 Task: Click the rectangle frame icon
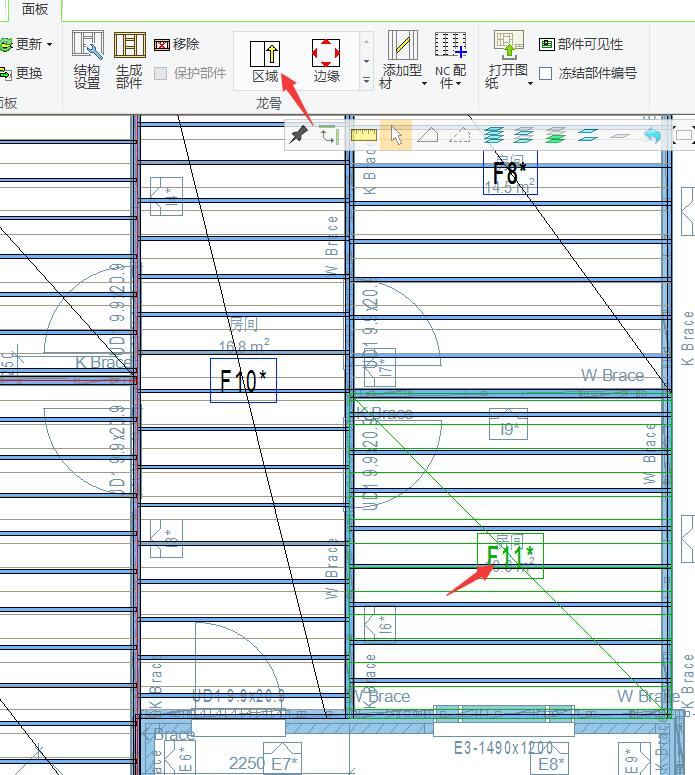[x=684, y=135]
